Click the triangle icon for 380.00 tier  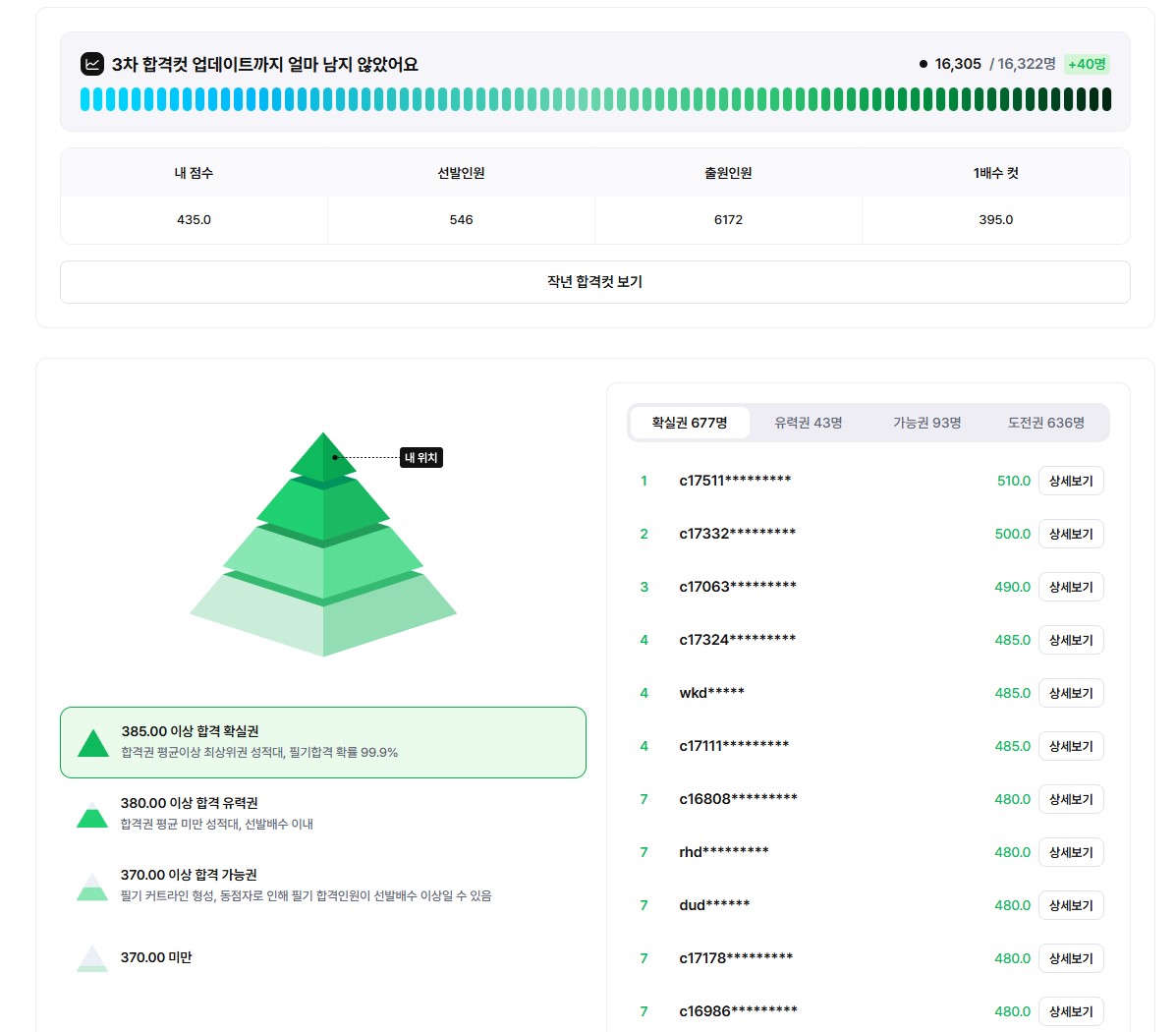[x=92, y=815]
